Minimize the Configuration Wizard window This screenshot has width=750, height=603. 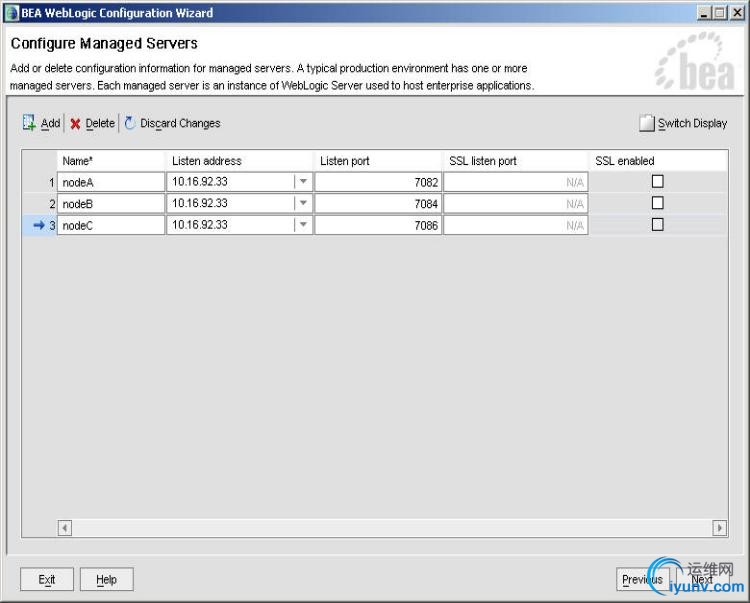704,13
